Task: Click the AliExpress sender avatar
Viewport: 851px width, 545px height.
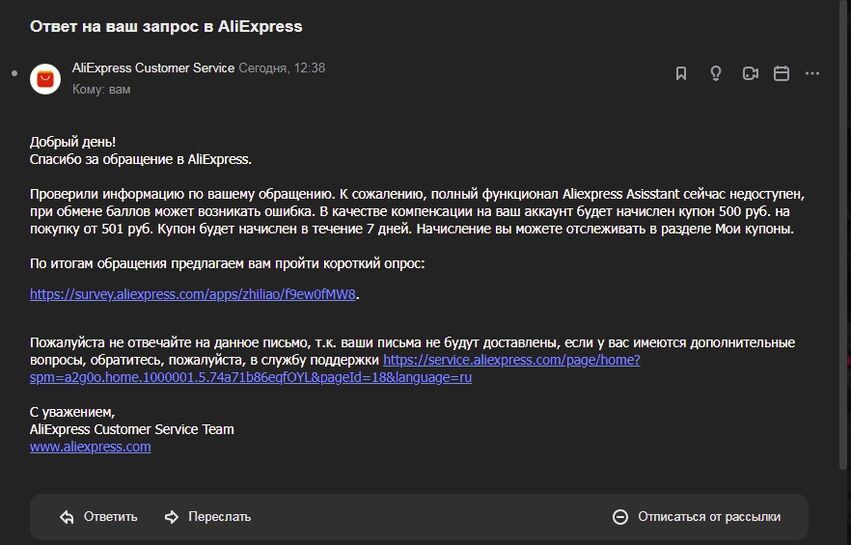Action: point(46,78)
